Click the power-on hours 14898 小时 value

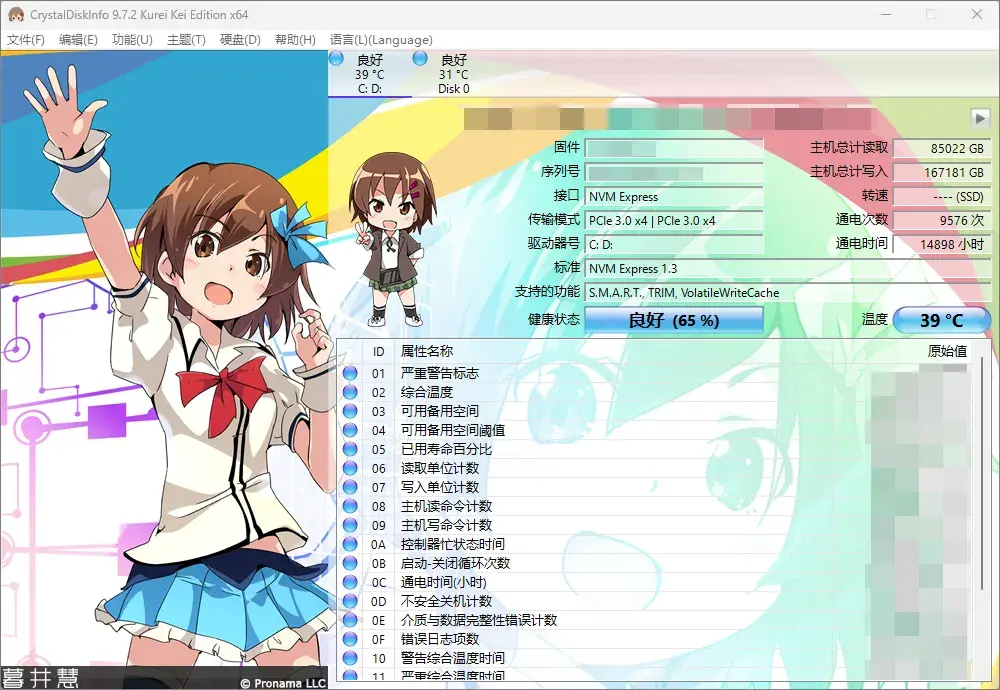tap(941, 244)
